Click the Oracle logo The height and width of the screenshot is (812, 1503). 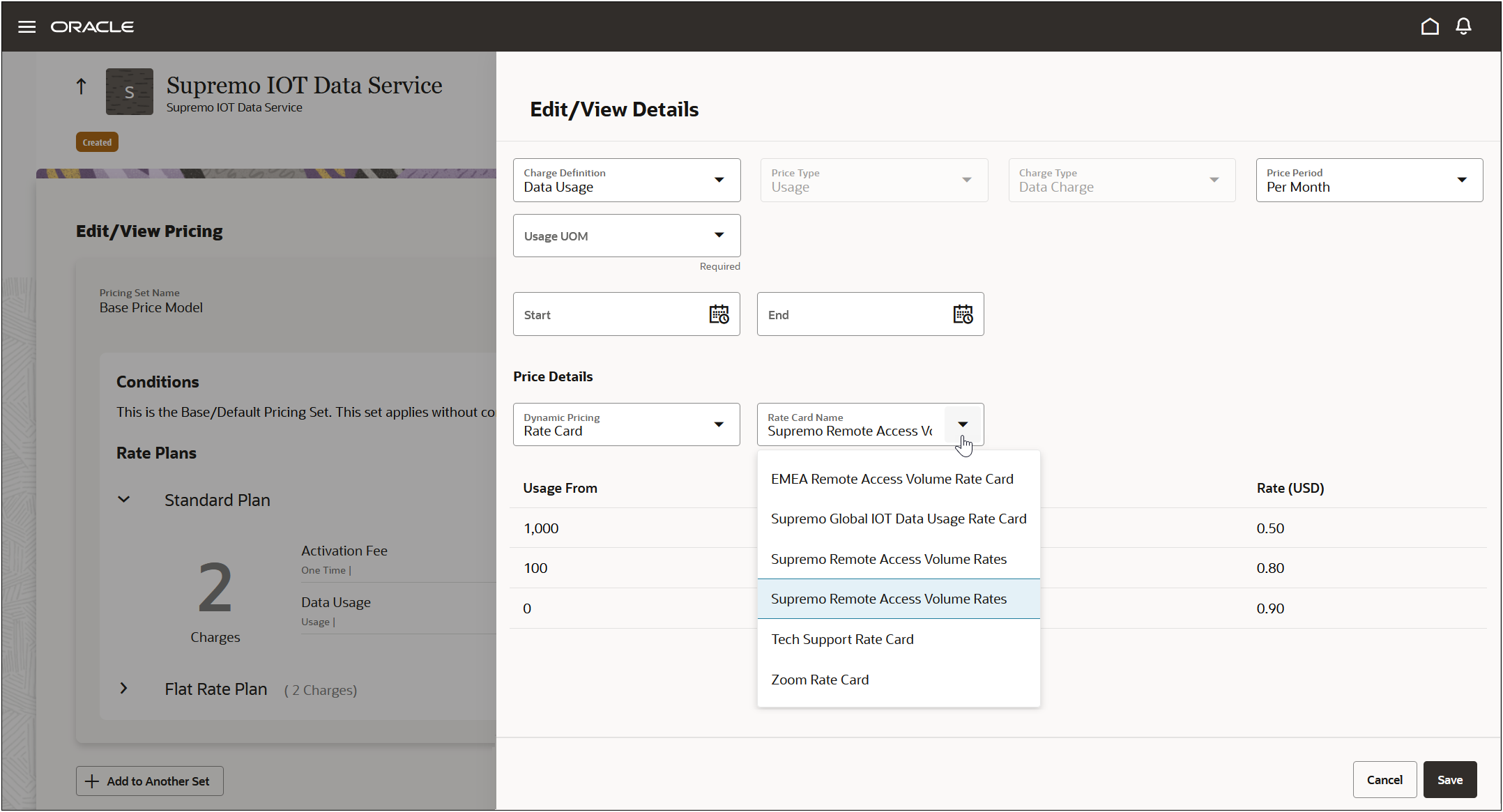click(92, 26)
